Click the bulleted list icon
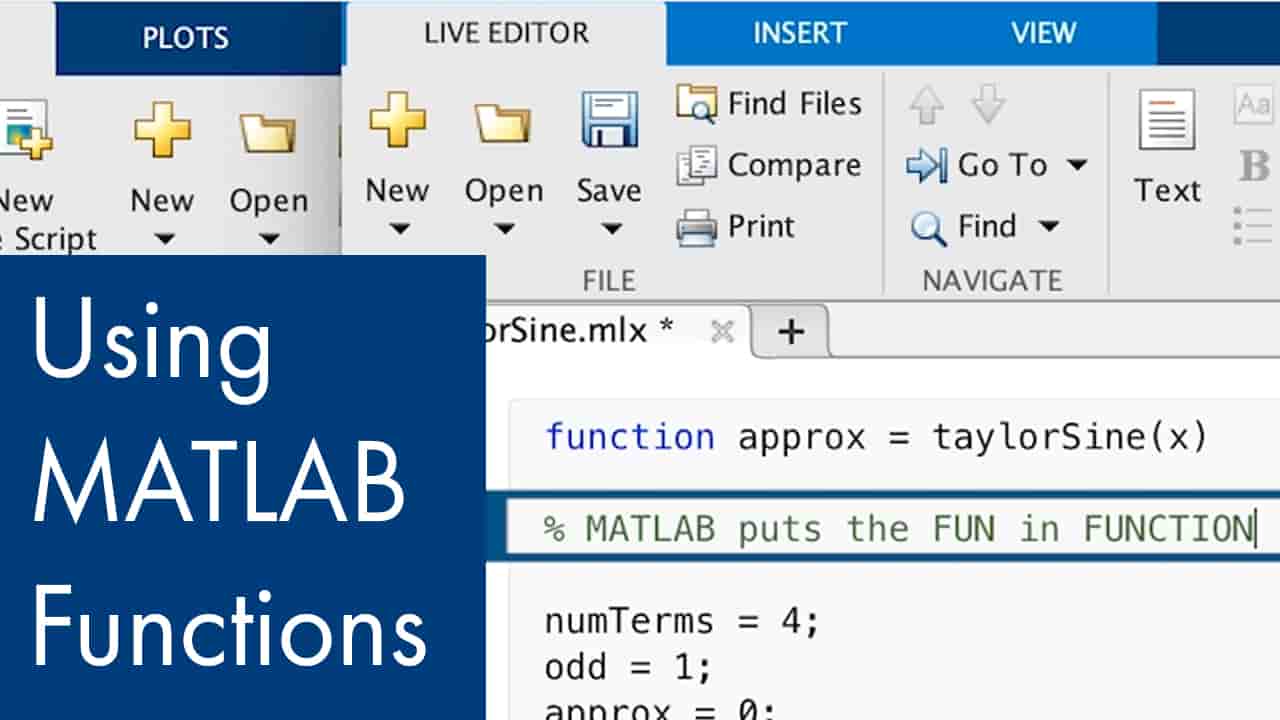Image resolution: width=1280 pixels, height=720 pixels. click(x=1254, y=226)
